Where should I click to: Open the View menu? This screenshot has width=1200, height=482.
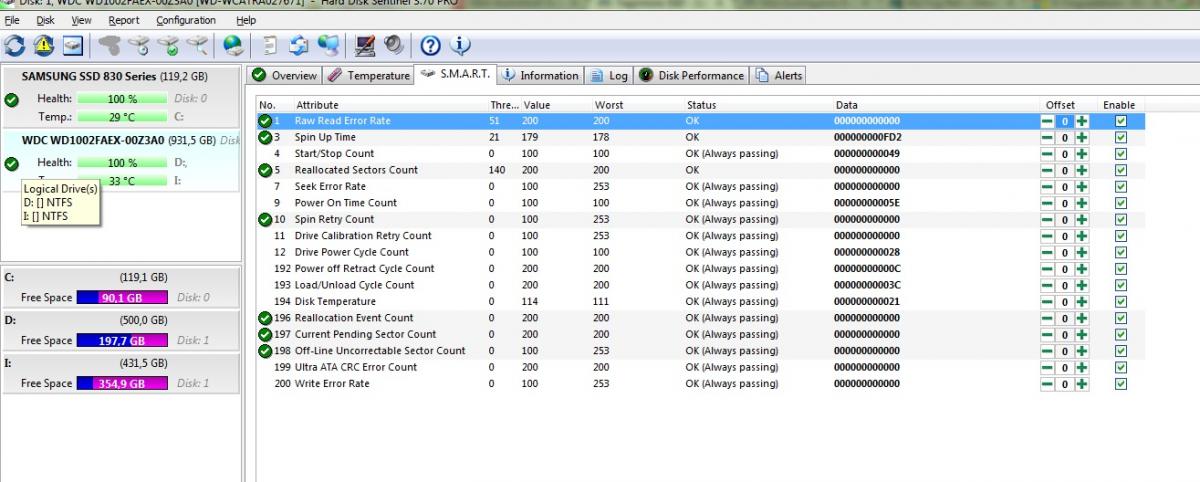pos(81,20)
